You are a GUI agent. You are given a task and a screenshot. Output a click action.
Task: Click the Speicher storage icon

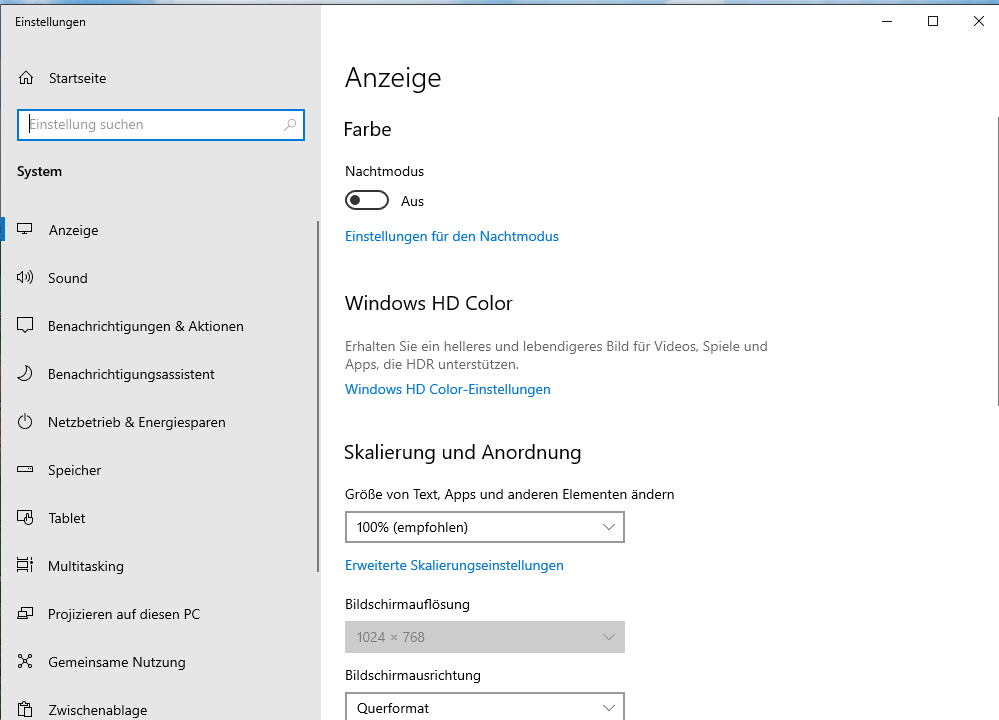pos(26,470)
